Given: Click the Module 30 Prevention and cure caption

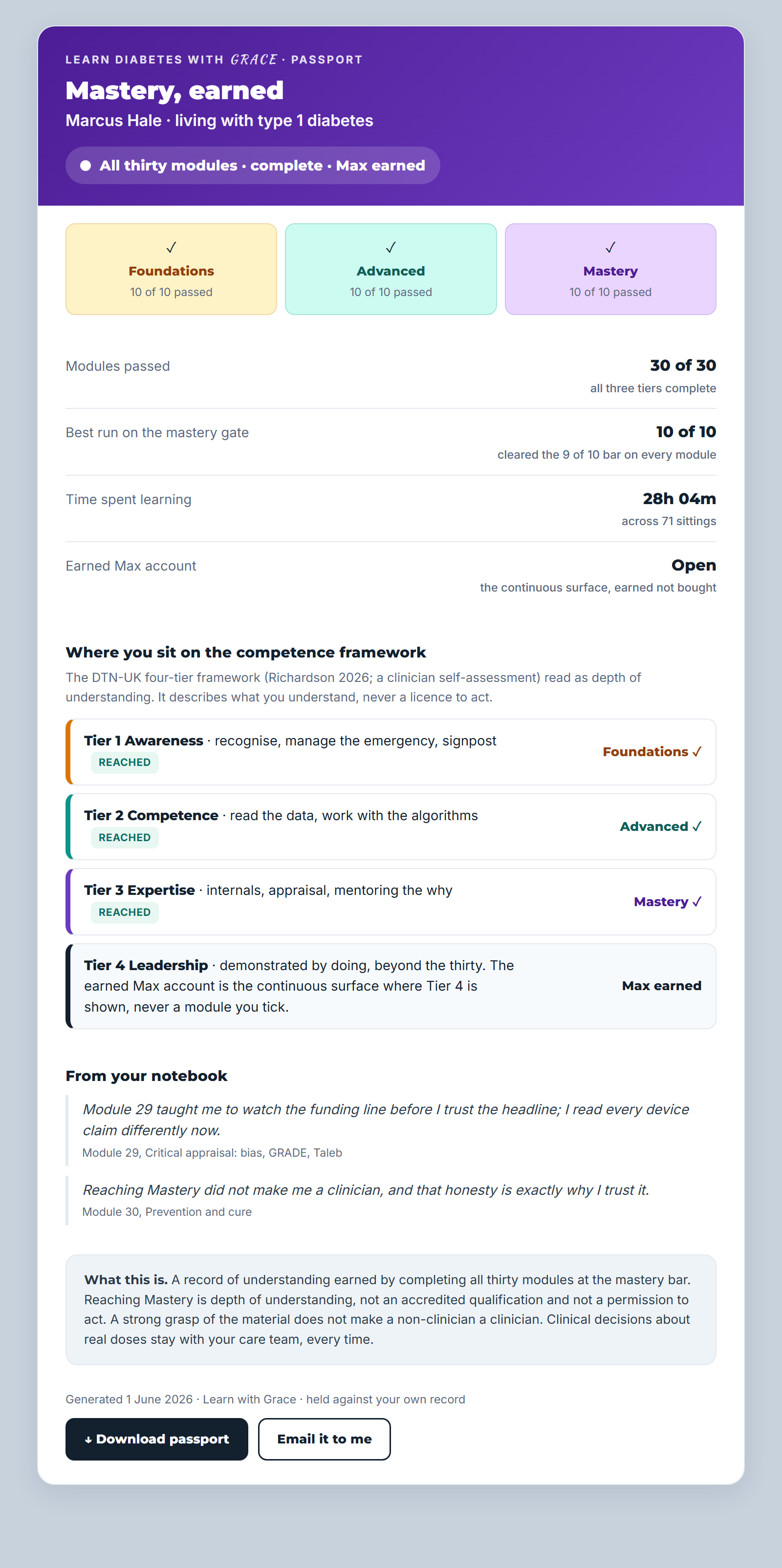Looking at the screenshot, I should [167, 1212].
